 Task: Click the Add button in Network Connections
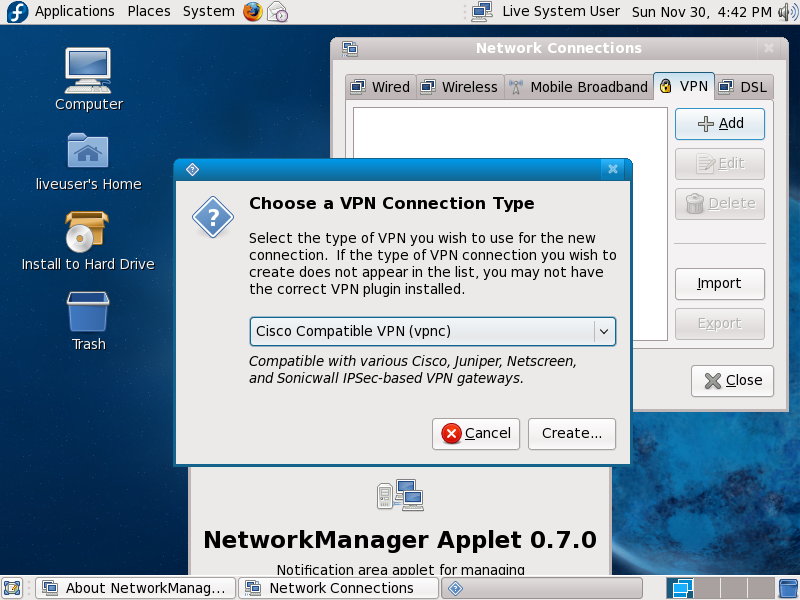(x=719, y=123)
